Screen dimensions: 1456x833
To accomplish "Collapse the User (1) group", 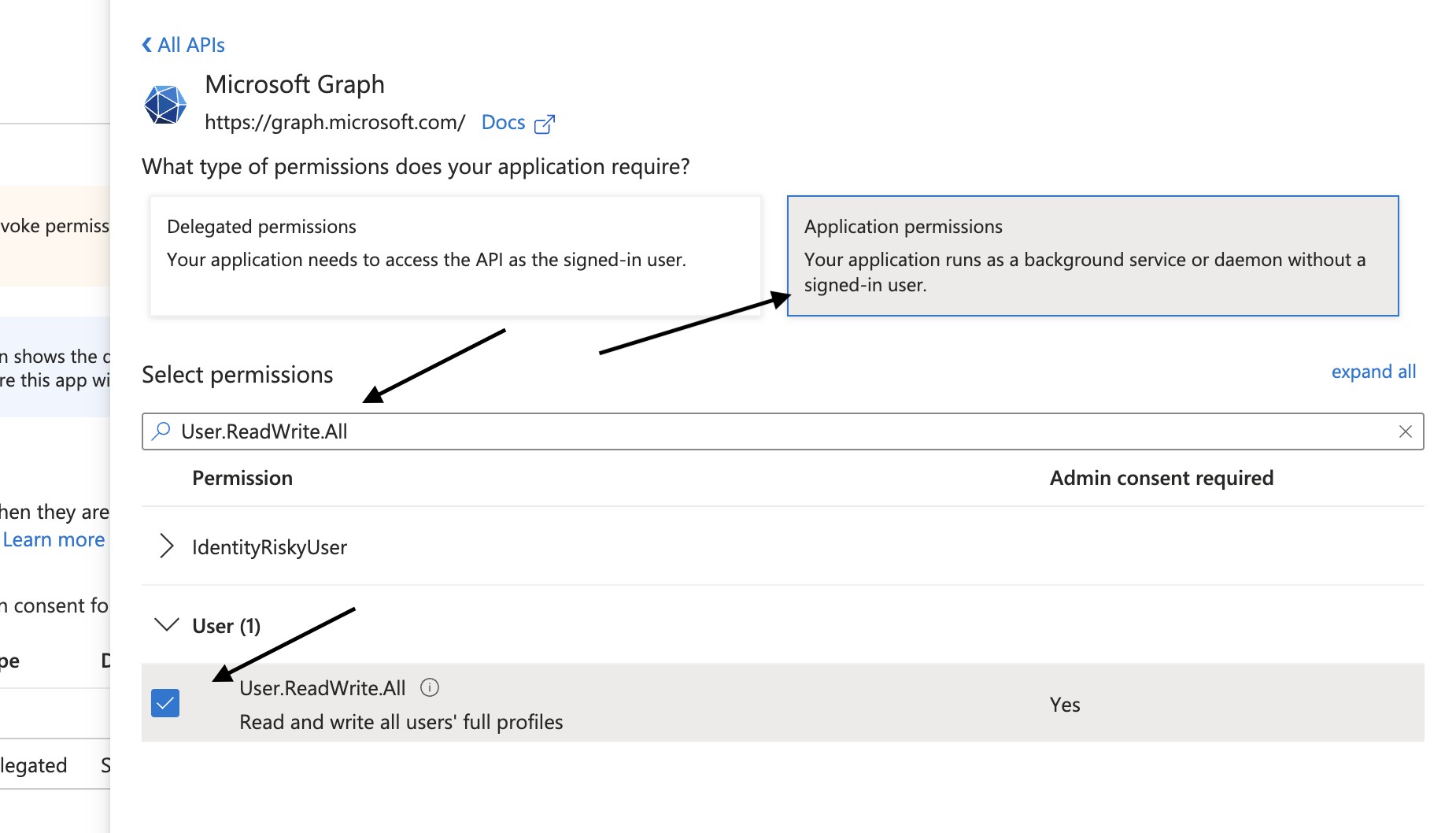I will point(167,625).
